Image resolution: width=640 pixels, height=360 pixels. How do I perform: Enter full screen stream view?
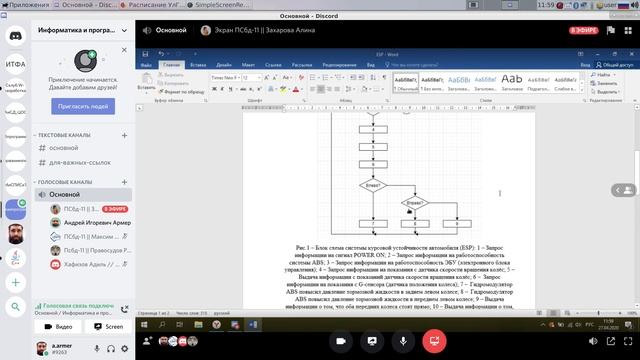click(628, 341)
